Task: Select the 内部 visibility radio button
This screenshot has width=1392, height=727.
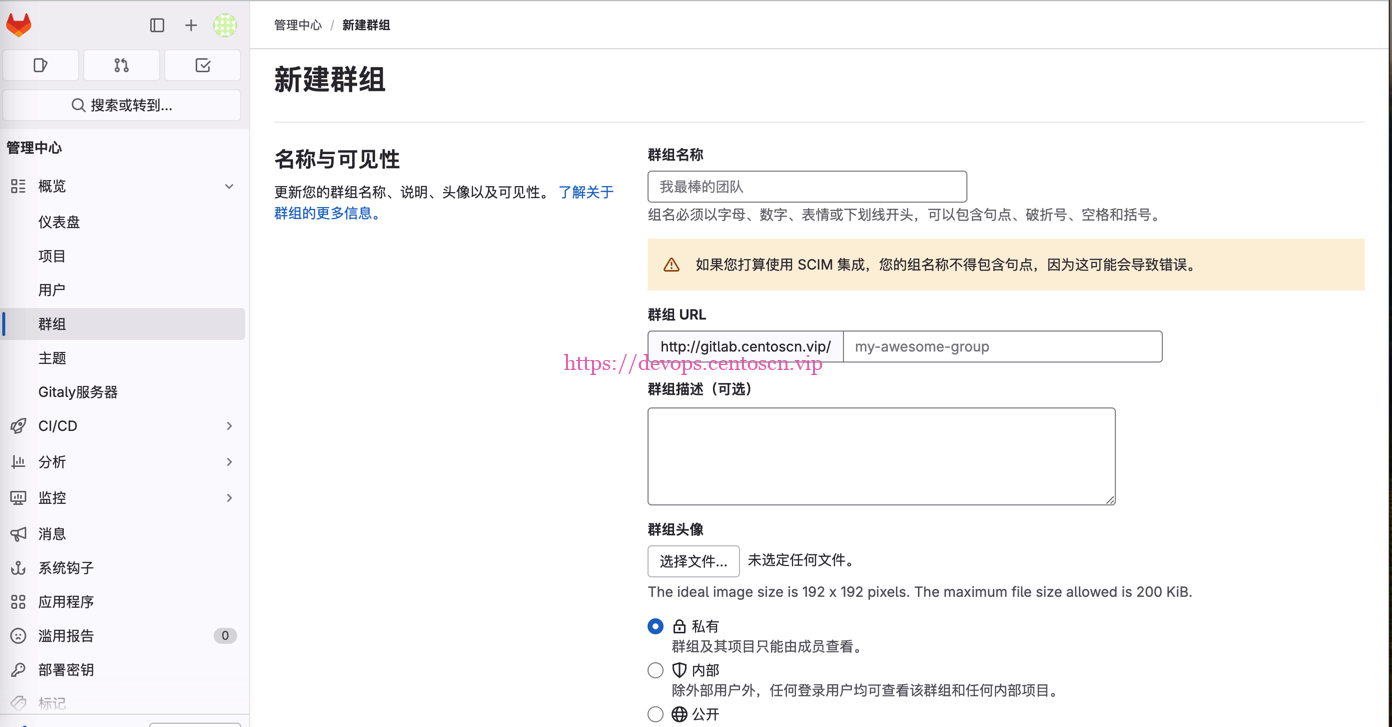Action: pos(655,670)
